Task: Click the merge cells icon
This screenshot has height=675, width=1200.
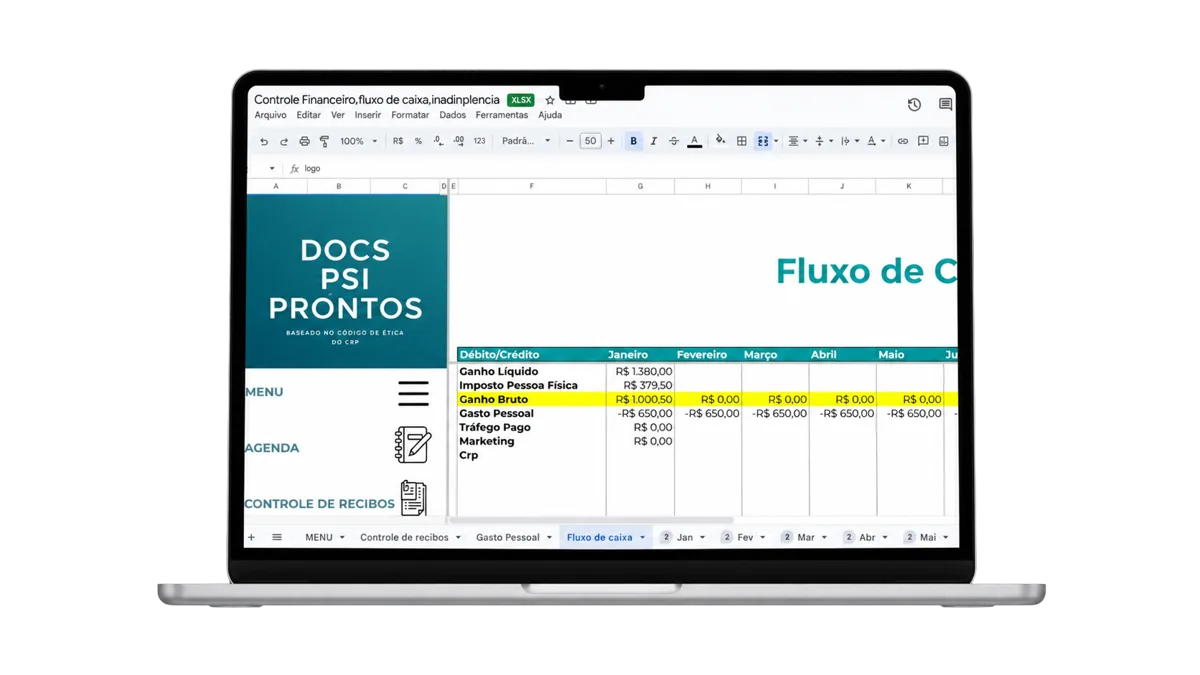Action: [x=763, y=142]
